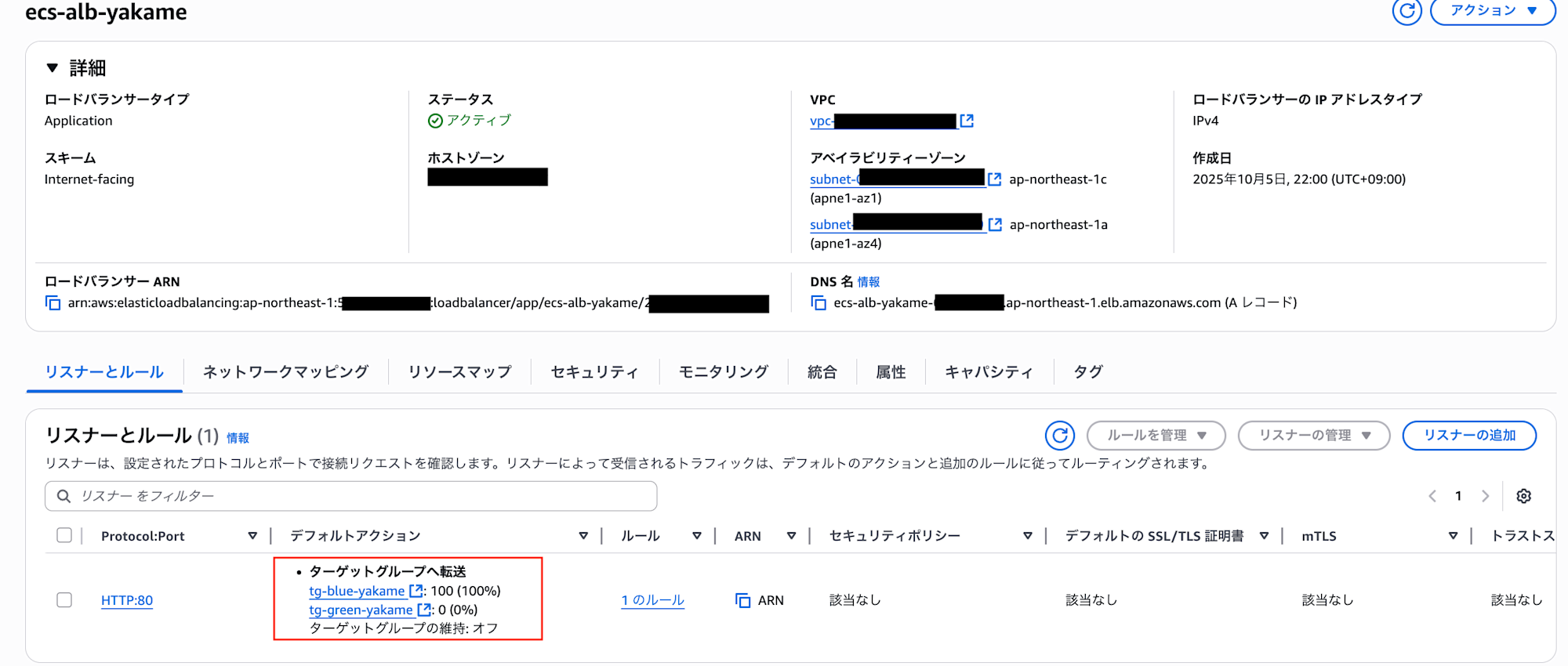Screen dimensions: 1568x666
Task: Copy the HTTP:80 listener ARN
Action: coord(742,600)
